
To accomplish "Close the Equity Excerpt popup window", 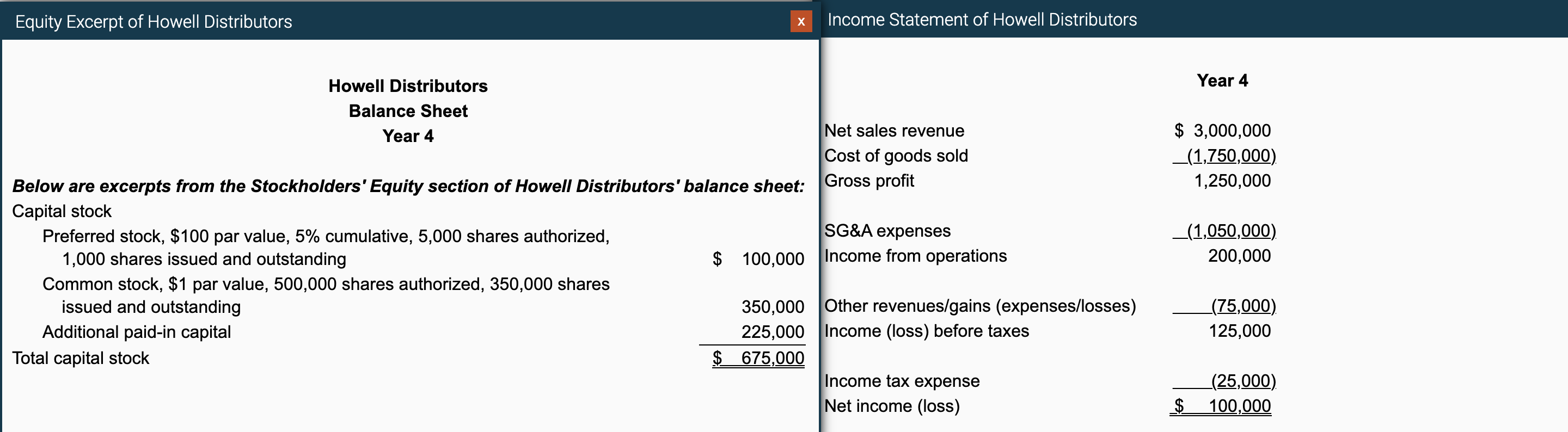I will [x=800, y=21].
